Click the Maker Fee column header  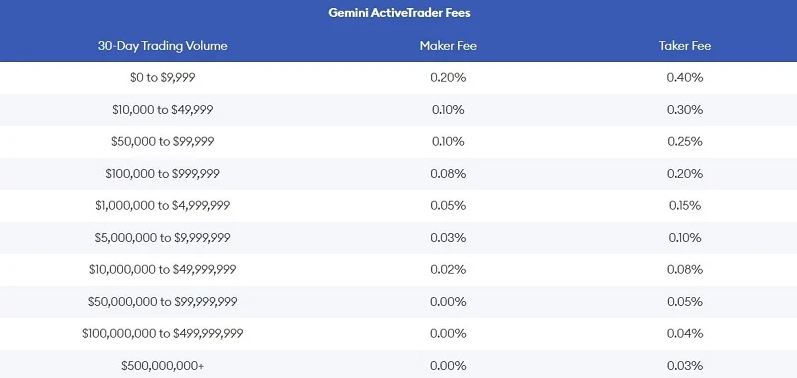(x=448, y=46)
